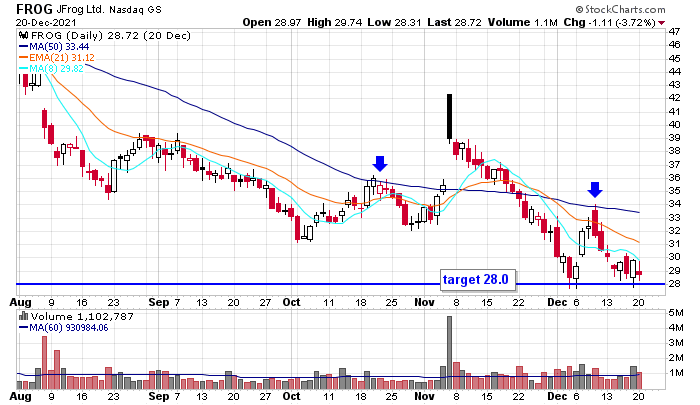Click the Dec label under the volume panel
Image resolution: width=700 pixels, height=405 pixels.
[x=558, y=396]
